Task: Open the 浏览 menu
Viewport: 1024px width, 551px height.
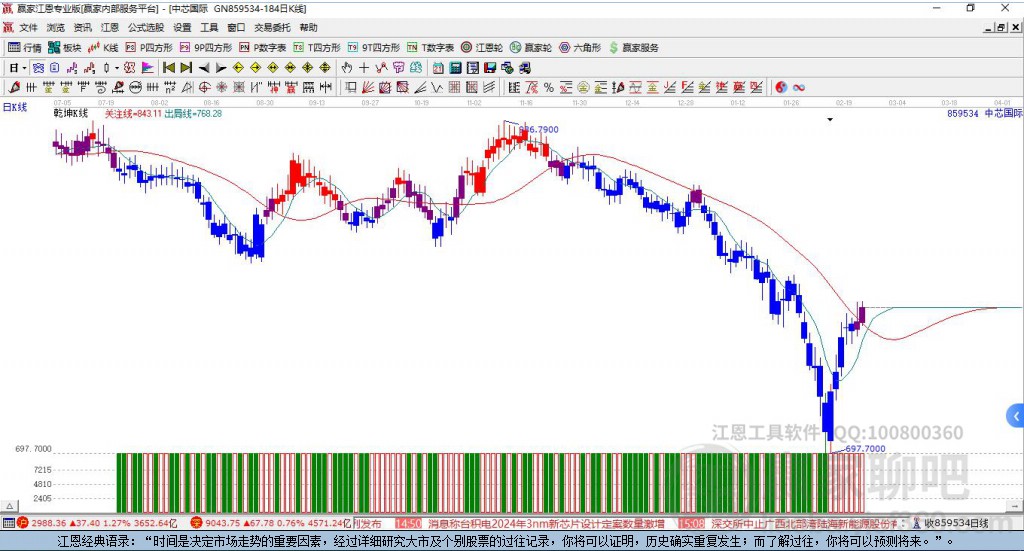Action: click(x=56, y=27)
